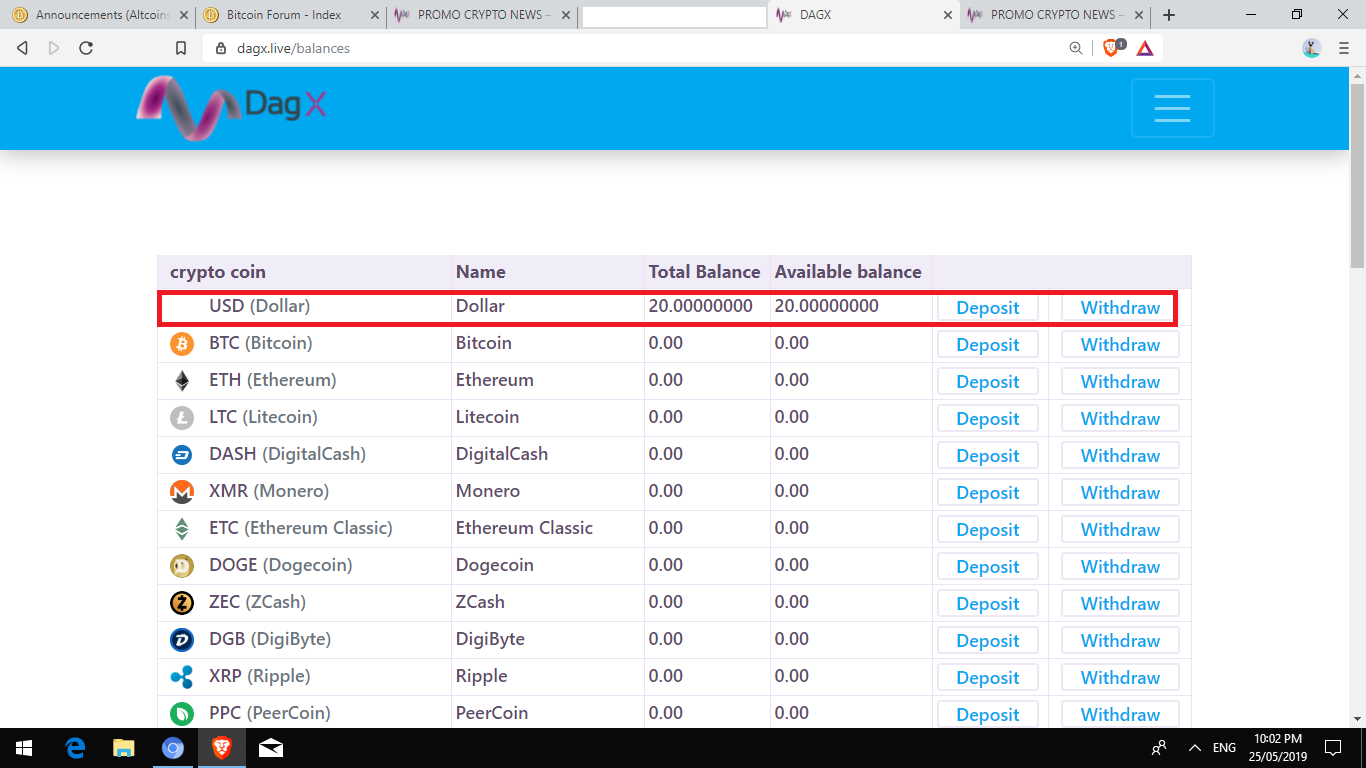Screen dimensions: 1366x768
Task: Reload the page with the refresh icon
Action: (86, 48)
